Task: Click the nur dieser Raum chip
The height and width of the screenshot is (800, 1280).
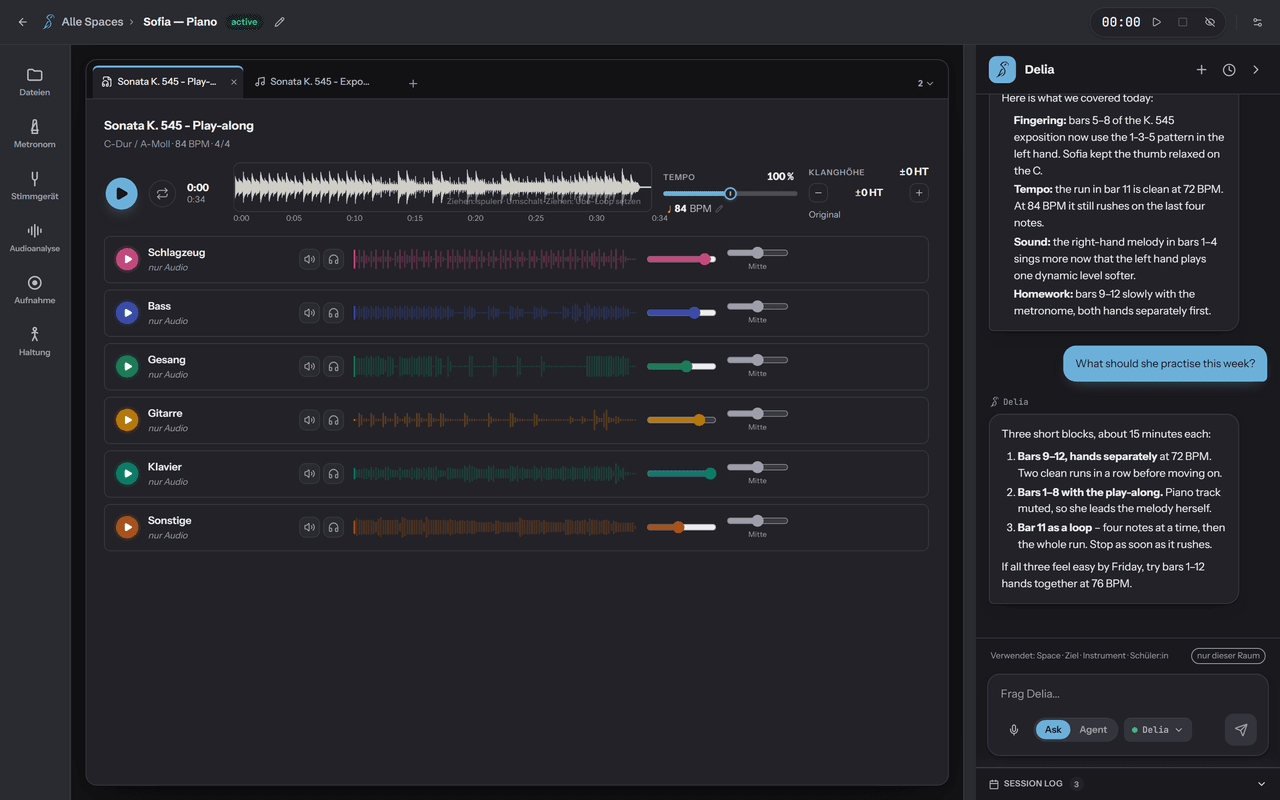Action: tap(1228, 656)
